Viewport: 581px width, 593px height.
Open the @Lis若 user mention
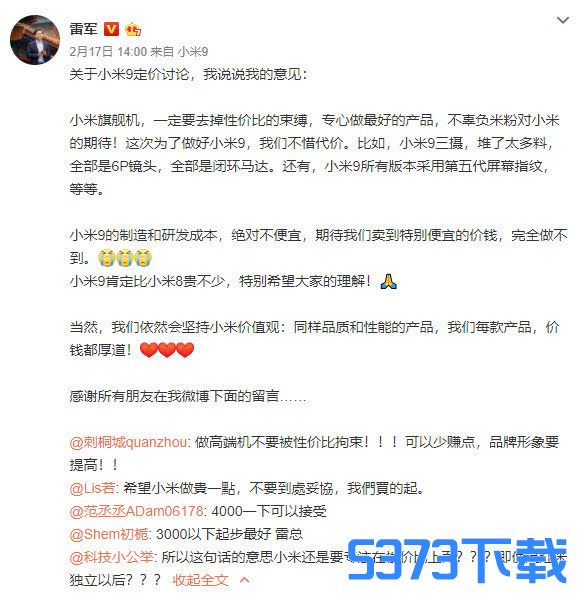[x=92, y=488]
